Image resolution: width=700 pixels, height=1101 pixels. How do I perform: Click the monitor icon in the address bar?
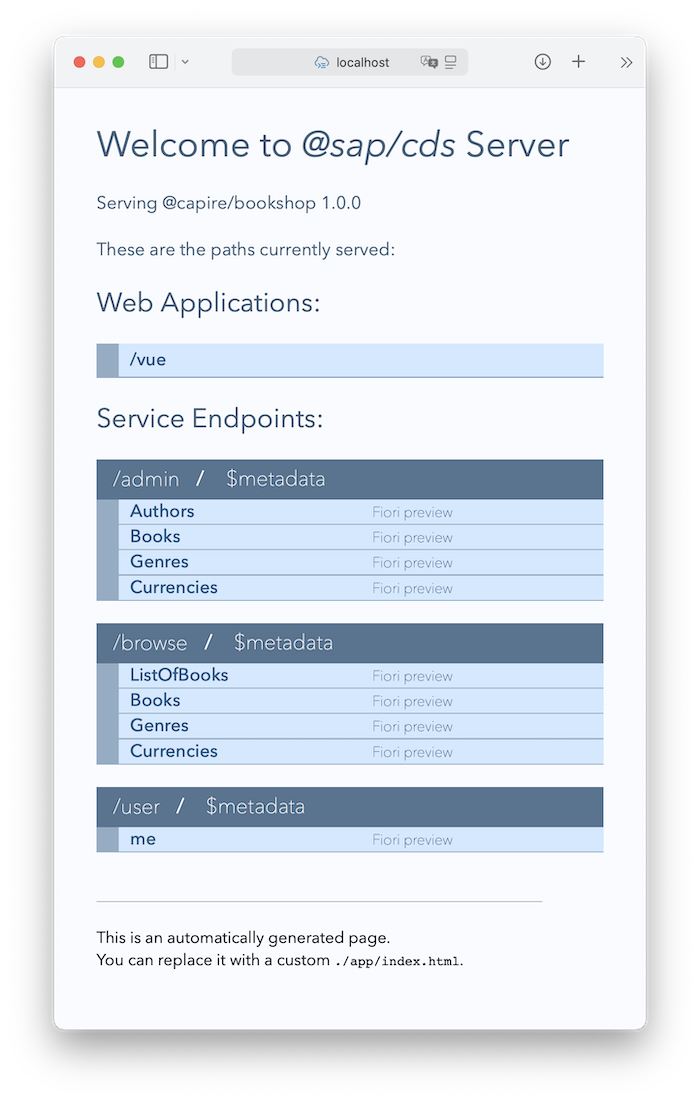(452, 62)
